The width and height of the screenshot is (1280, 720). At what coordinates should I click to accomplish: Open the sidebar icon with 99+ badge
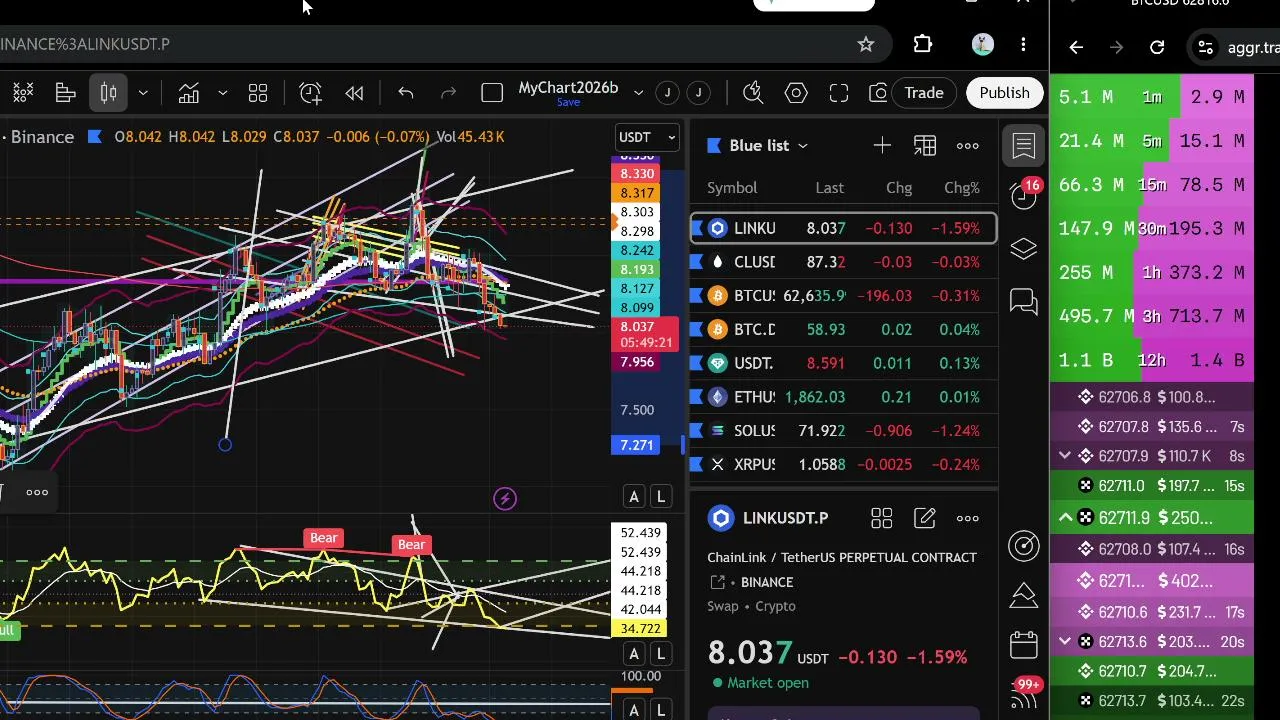point(1025,694)
